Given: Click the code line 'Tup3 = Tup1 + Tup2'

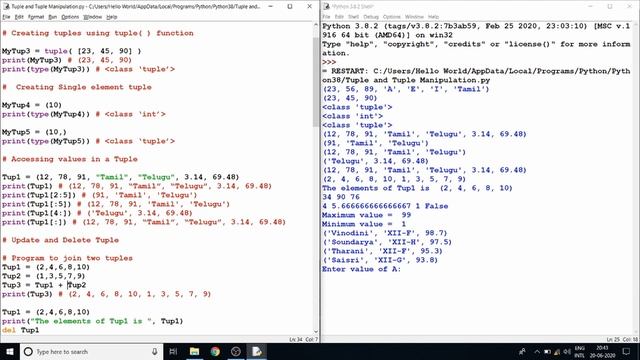Looking at the screenshot, I should coord(44,285).
